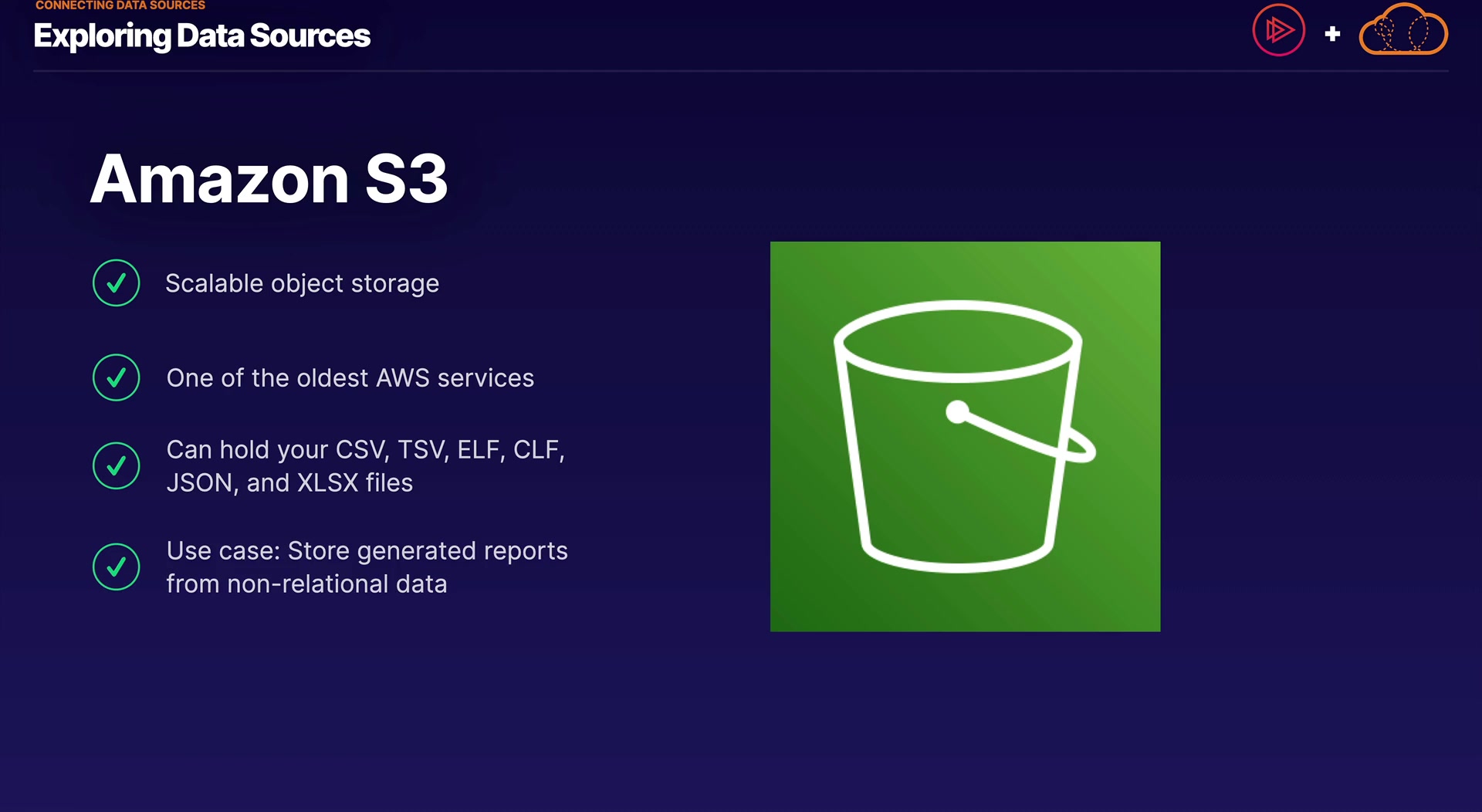The width and height of the screenshot is (1482, 812).
Task: Click the Exploring Data Sources title
Action: click(202, 36)
